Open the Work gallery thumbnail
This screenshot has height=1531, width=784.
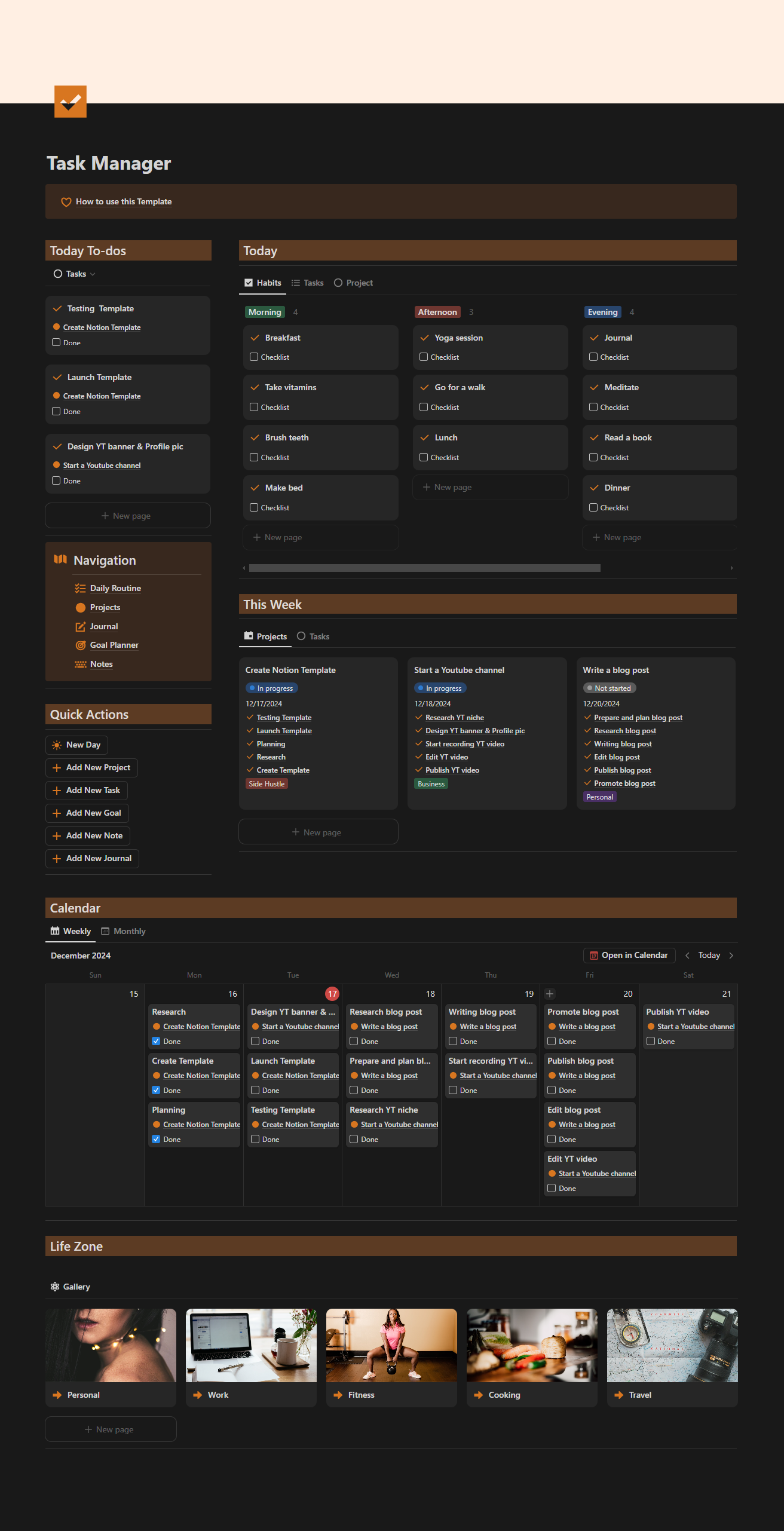(251, 1345)
